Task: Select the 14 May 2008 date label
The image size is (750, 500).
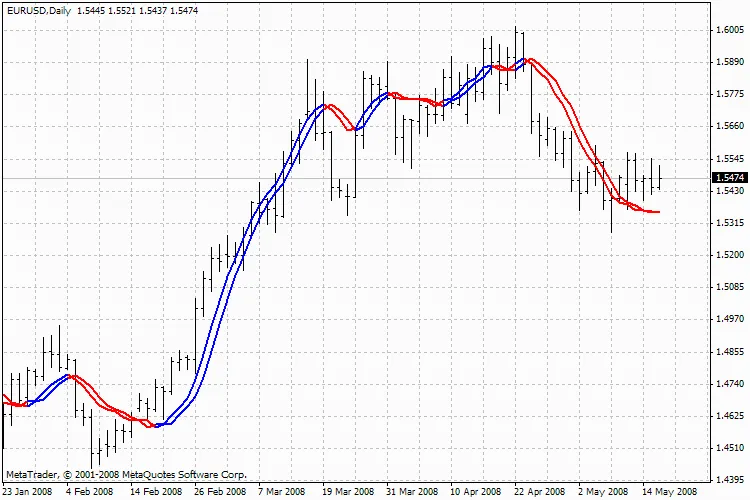Action: (671, 492)
